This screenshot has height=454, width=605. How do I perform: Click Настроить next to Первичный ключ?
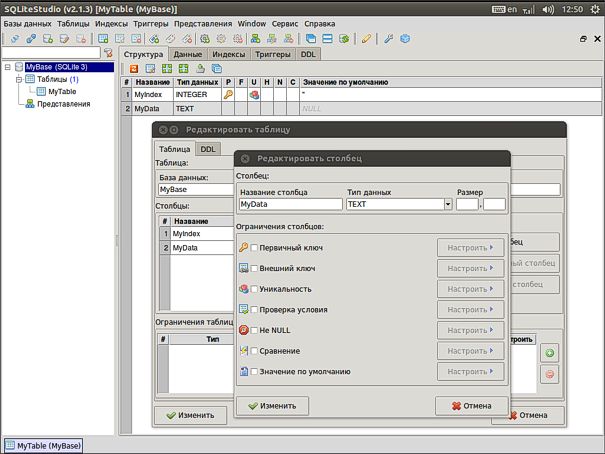(470, 248)
